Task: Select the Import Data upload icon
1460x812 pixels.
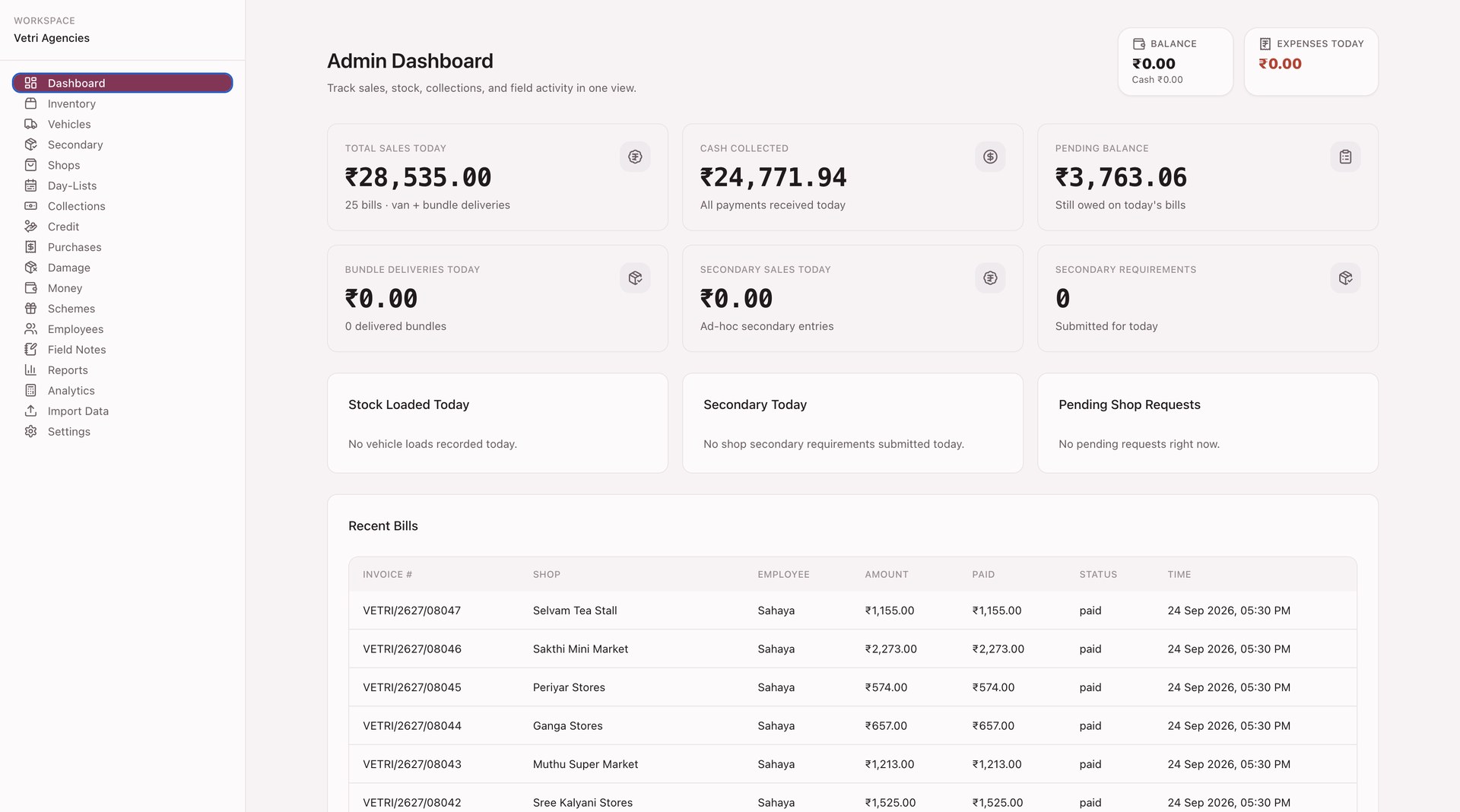Action: [x=30, y=411]
